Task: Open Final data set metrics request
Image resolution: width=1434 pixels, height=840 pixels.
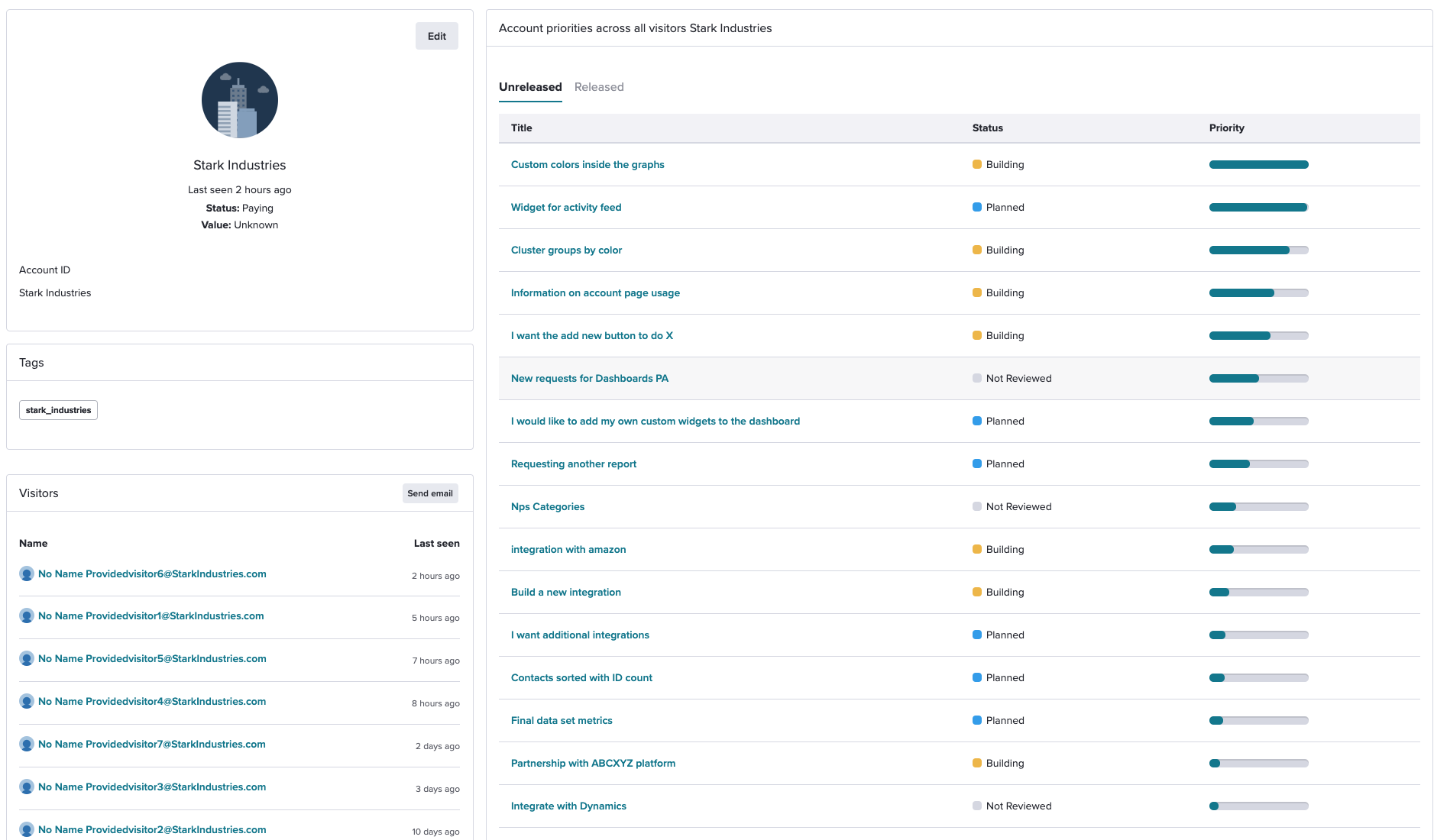Action: pyautogui.click(x=562, y=720)
